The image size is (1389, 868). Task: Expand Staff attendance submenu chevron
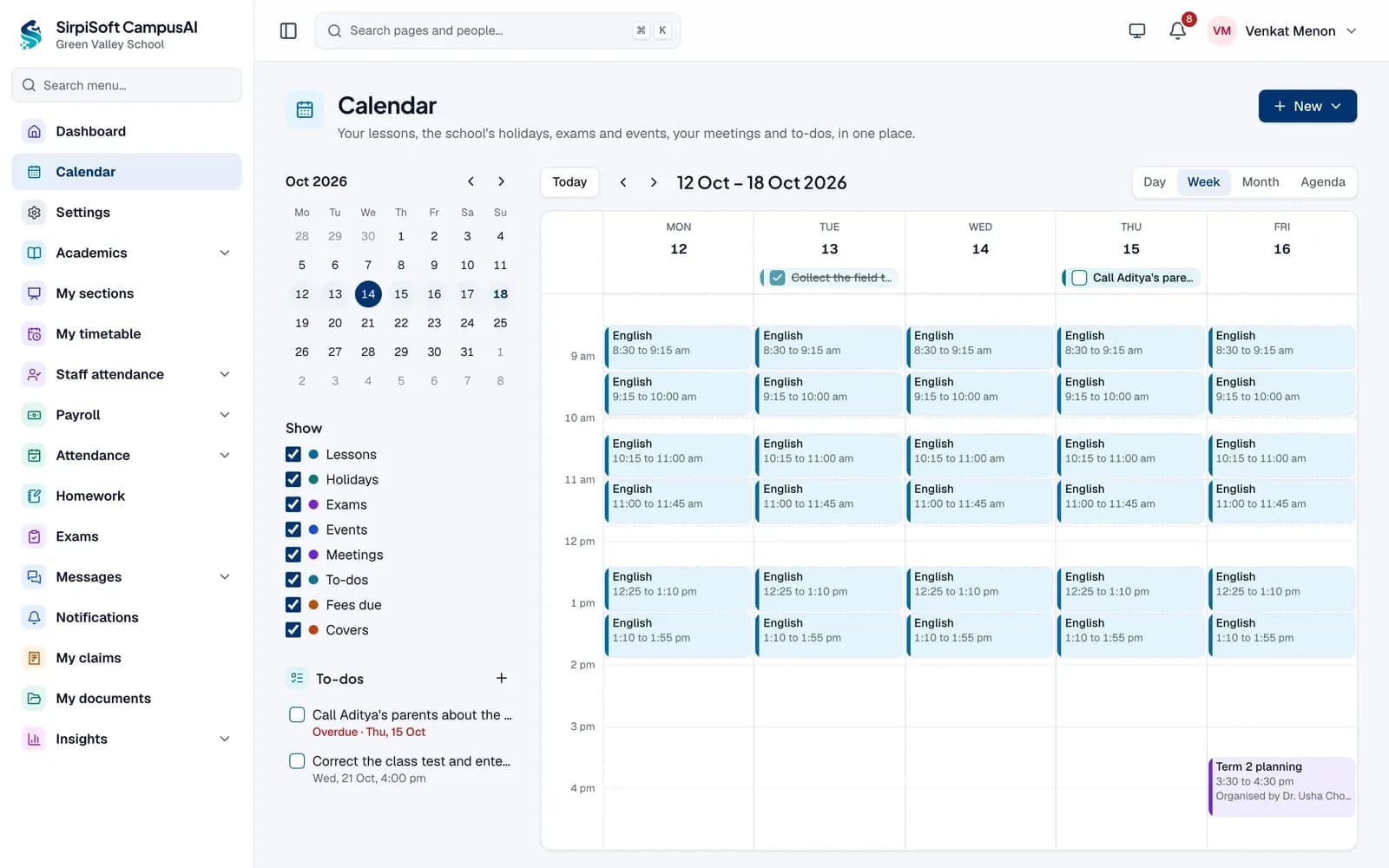tap(225, 374)
